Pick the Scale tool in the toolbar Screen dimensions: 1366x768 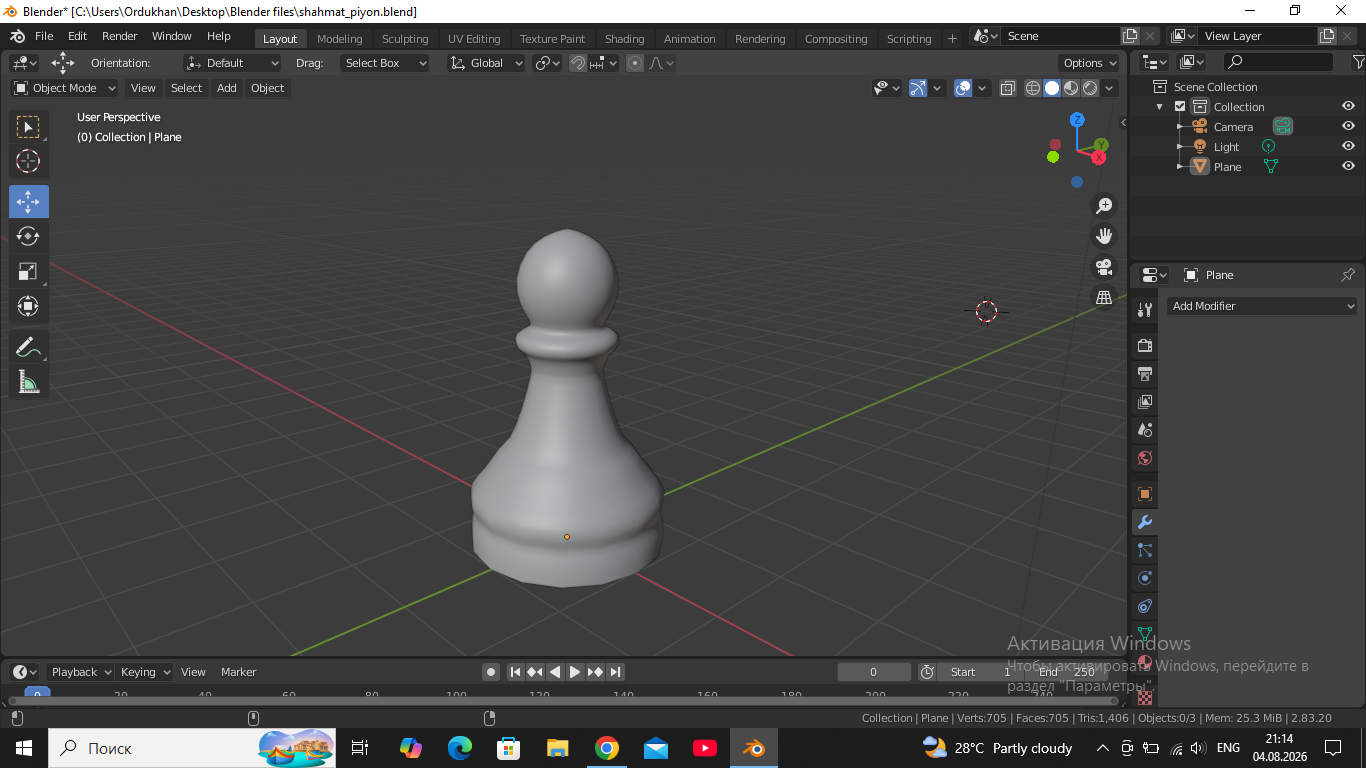click(29, 271)
